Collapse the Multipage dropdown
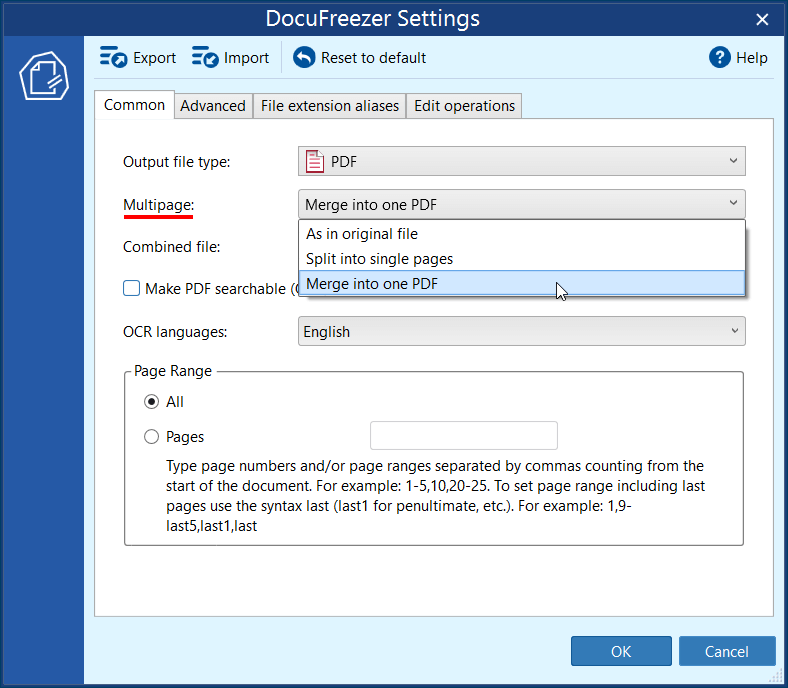 click(x=521, y=205)
